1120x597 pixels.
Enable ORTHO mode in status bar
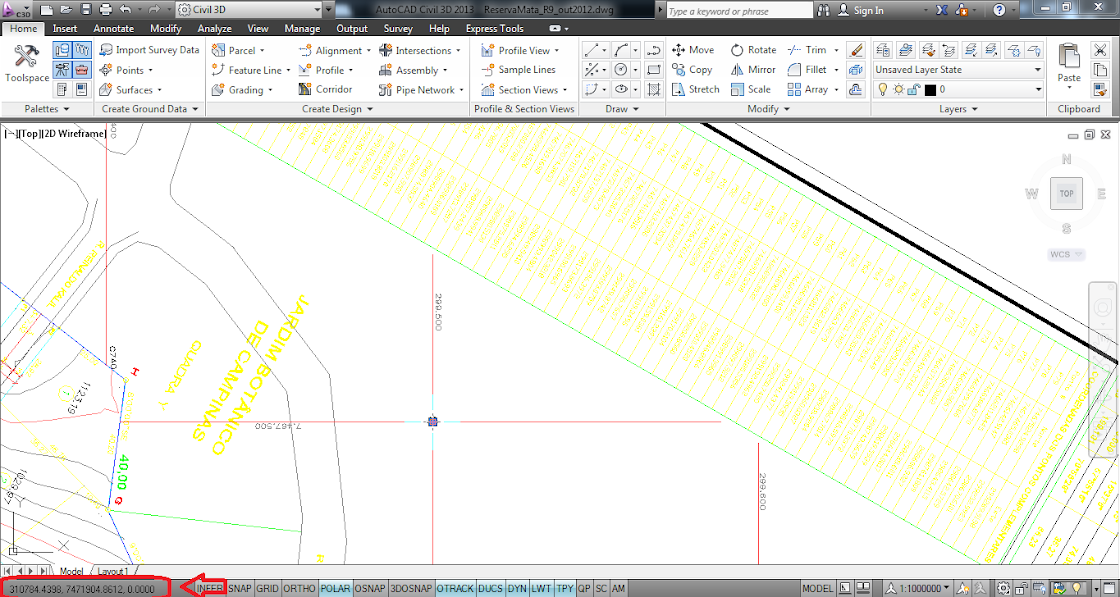coord(299,589)
